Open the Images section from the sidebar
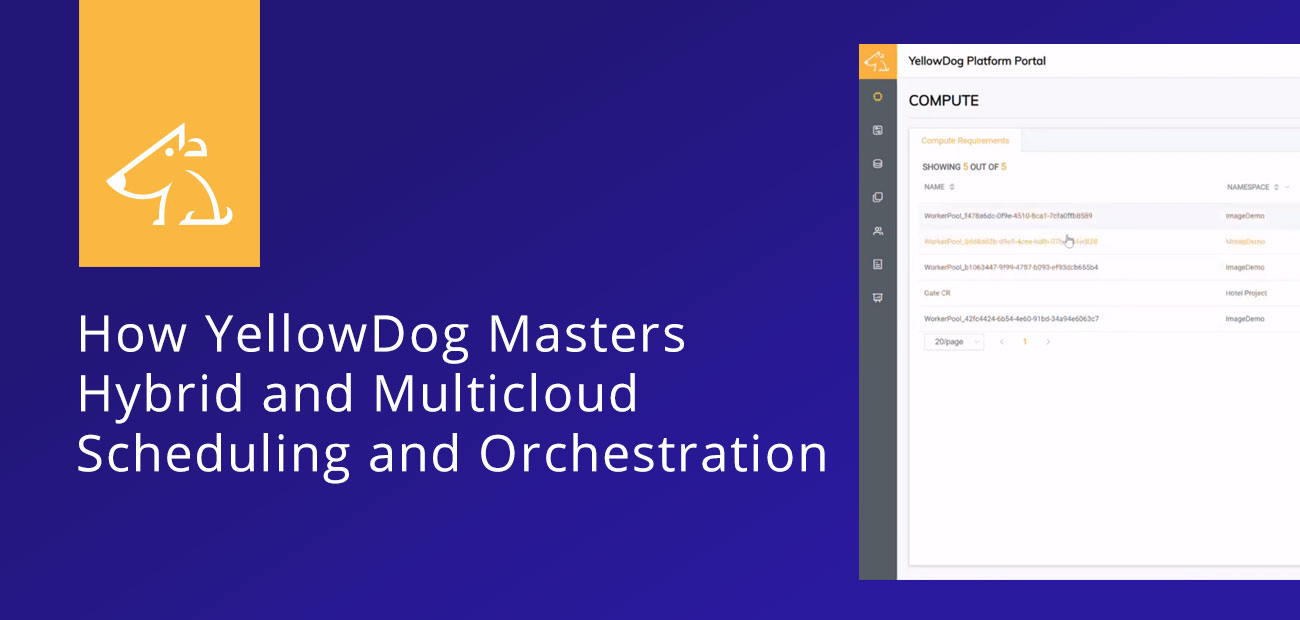This screenshot has height=620, width=1300. [x=877, y=130]
